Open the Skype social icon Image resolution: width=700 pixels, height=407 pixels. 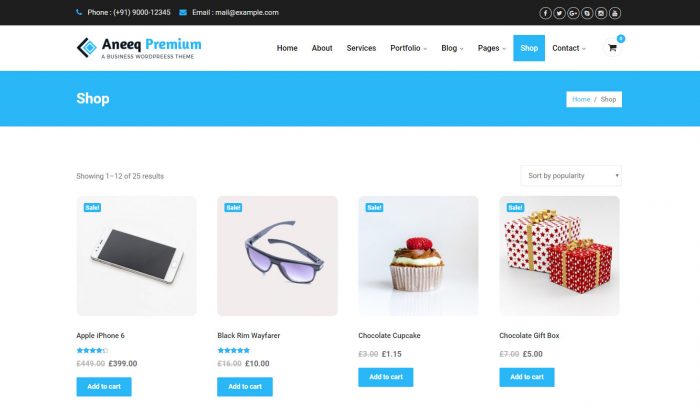[587, 13]
